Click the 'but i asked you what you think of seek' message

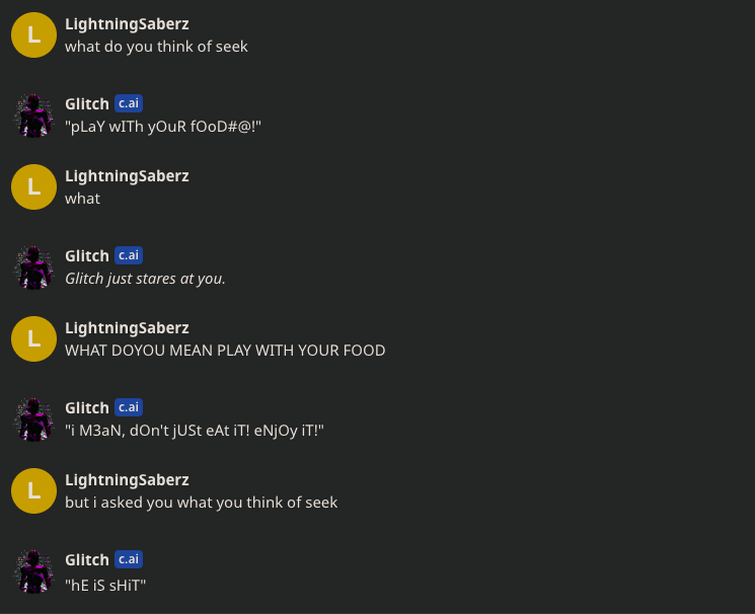[x=201, y=503]
